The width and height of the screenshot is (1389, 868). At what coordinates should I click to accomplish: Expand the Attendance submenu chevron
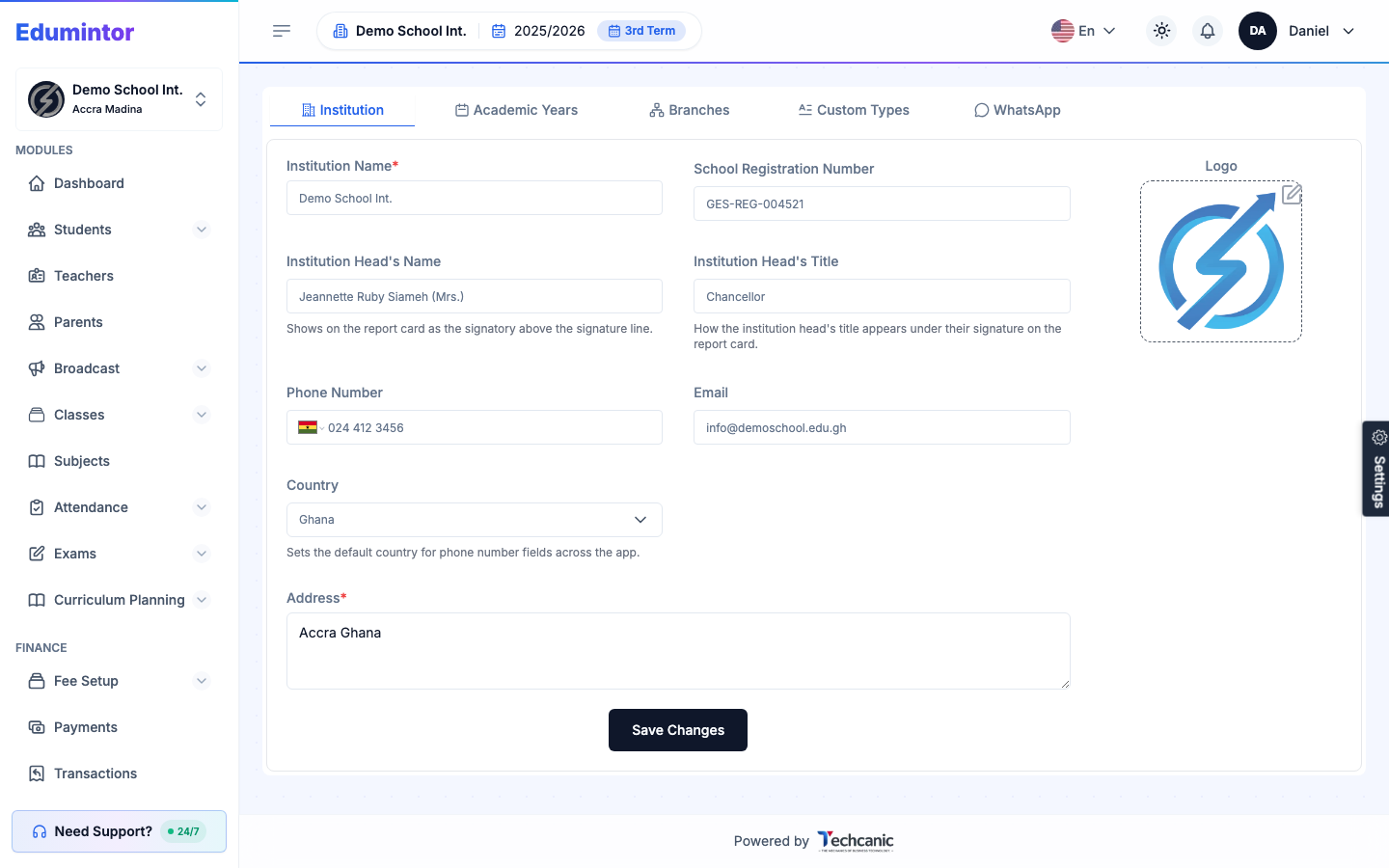tap(202, 507)
